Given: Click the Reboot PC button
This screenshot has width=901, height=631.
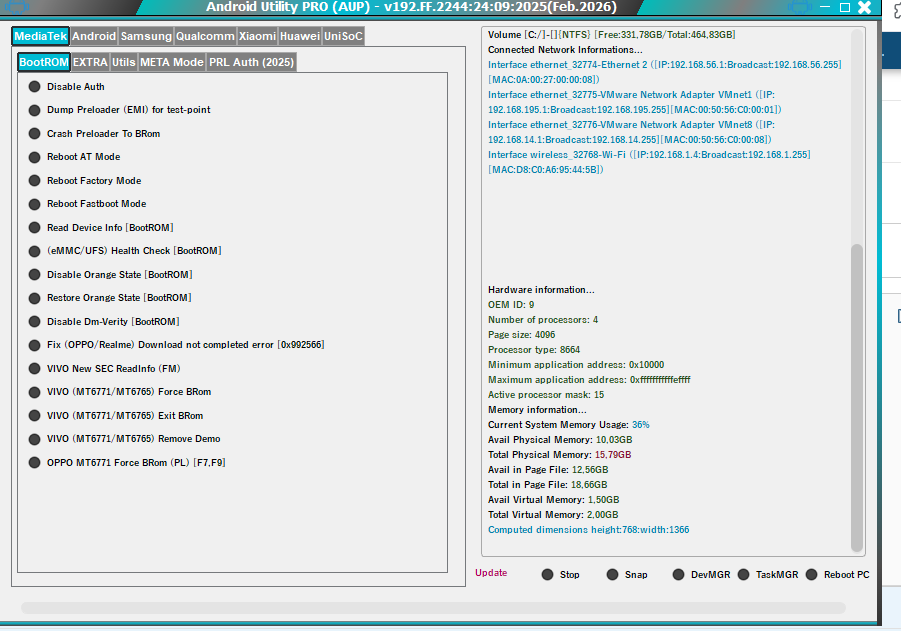Looking at the screenshot, I should click(x=838, y=575).
